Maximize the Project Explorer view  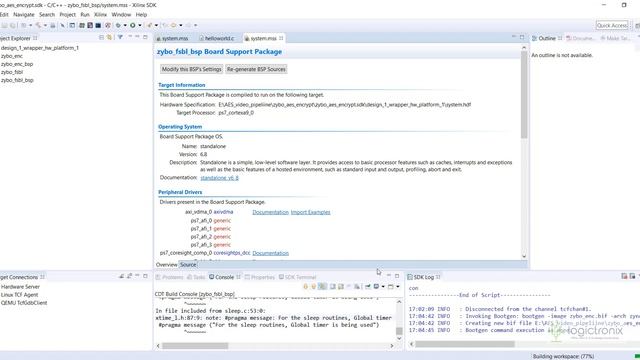point(145,37)
